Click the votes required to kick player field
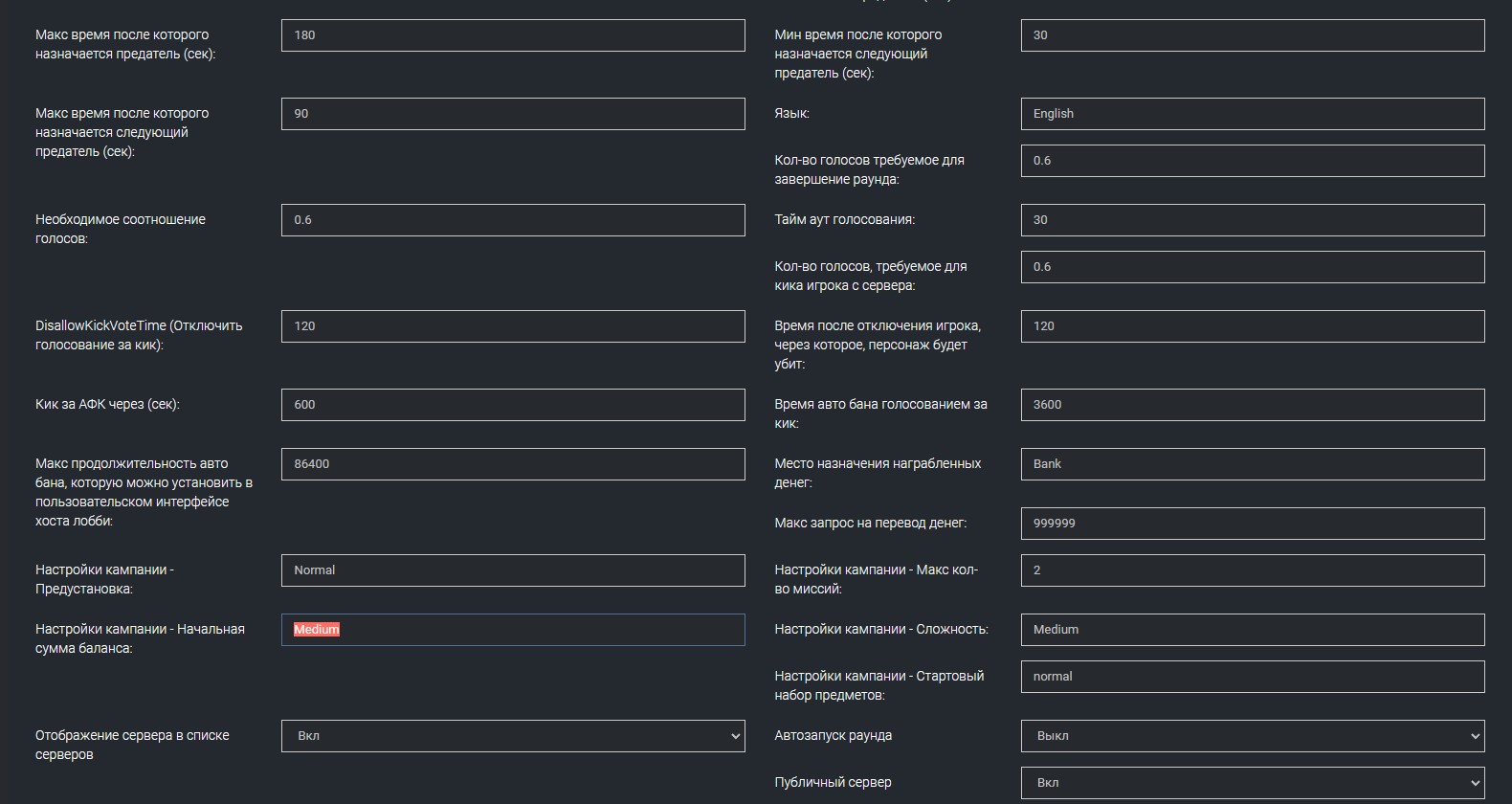This screenshot has width=1512, height=804. [x=1252, y=267]
